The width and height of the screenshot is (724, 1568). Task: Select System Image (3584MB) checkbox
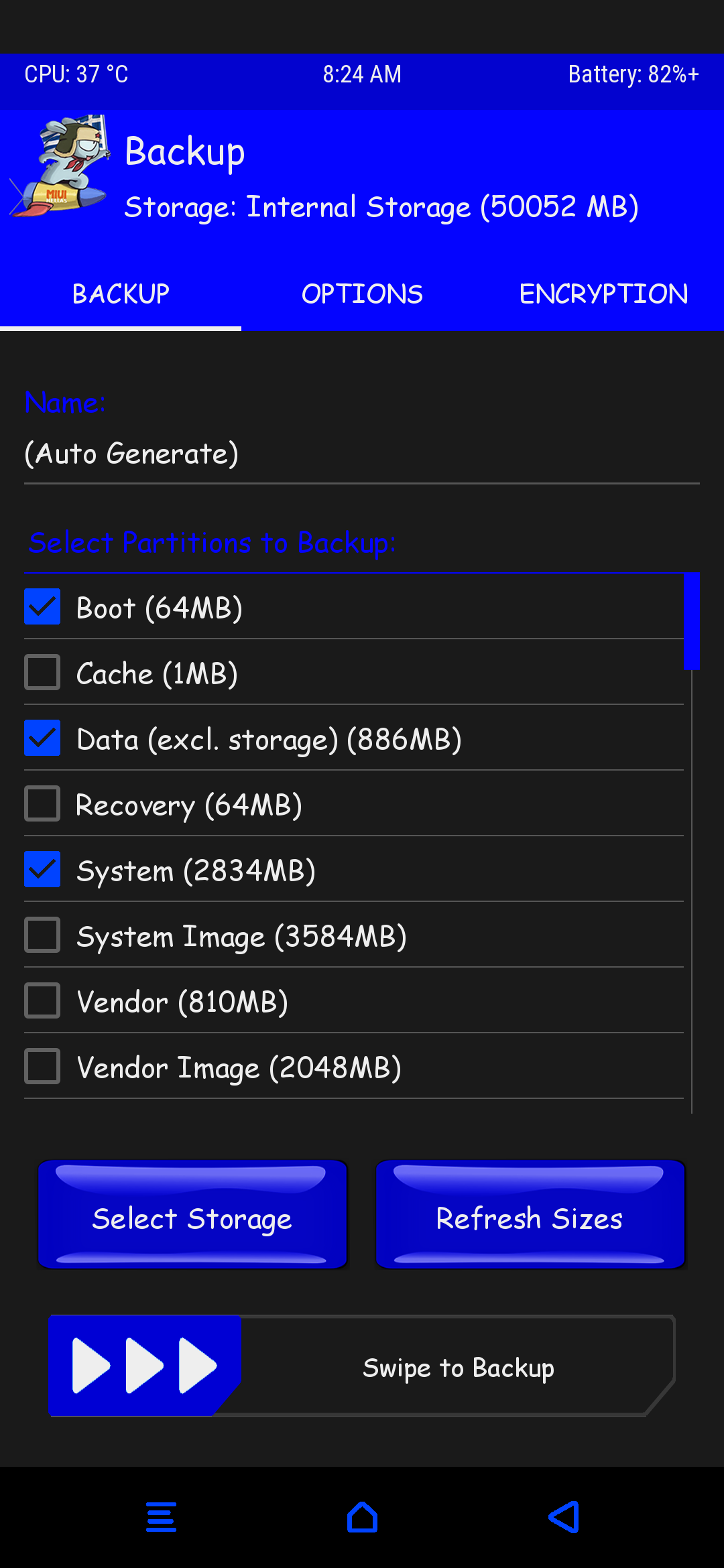(x=42, y=935)
